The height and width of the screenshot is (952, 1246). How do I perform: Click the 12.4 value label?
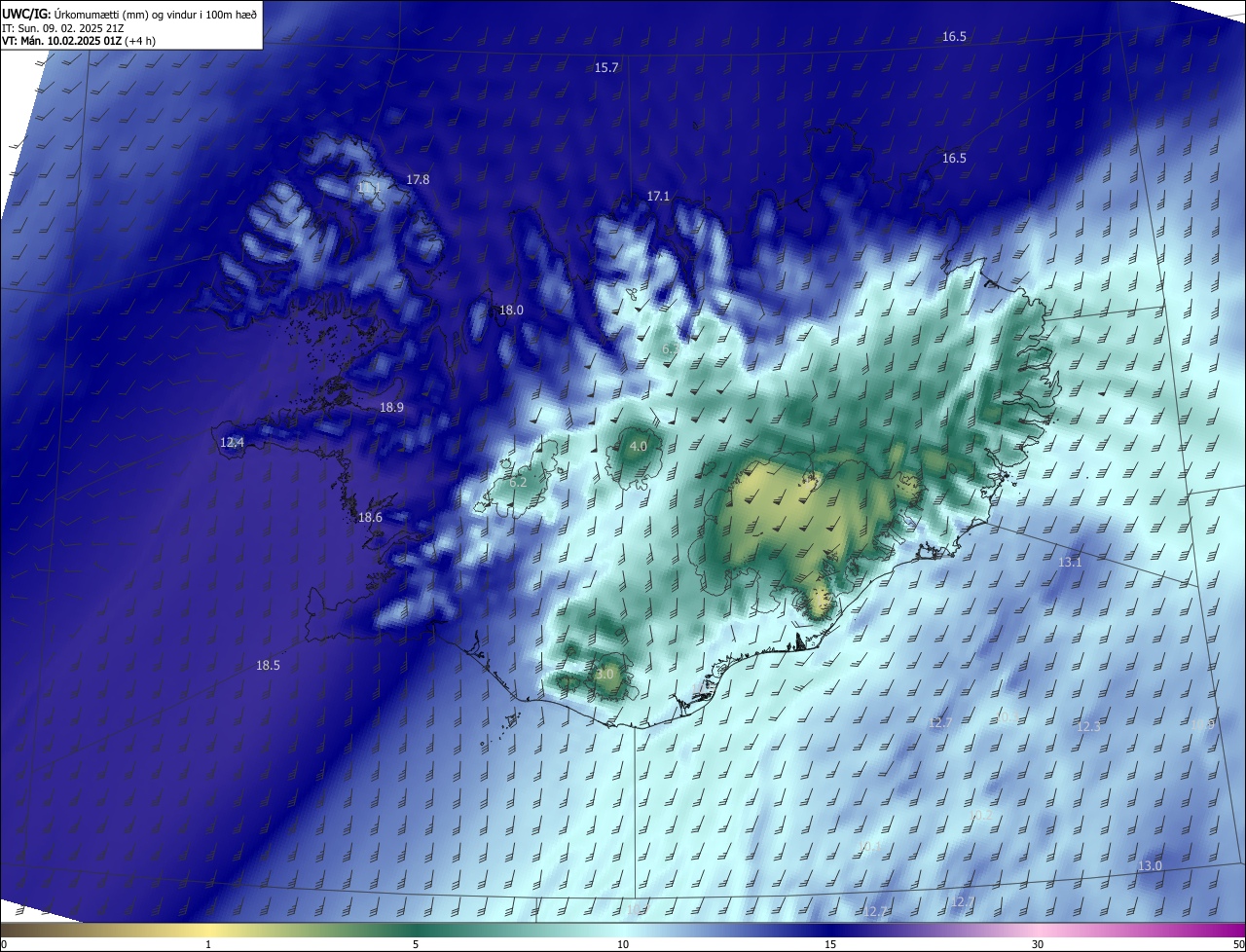(232, 442)
